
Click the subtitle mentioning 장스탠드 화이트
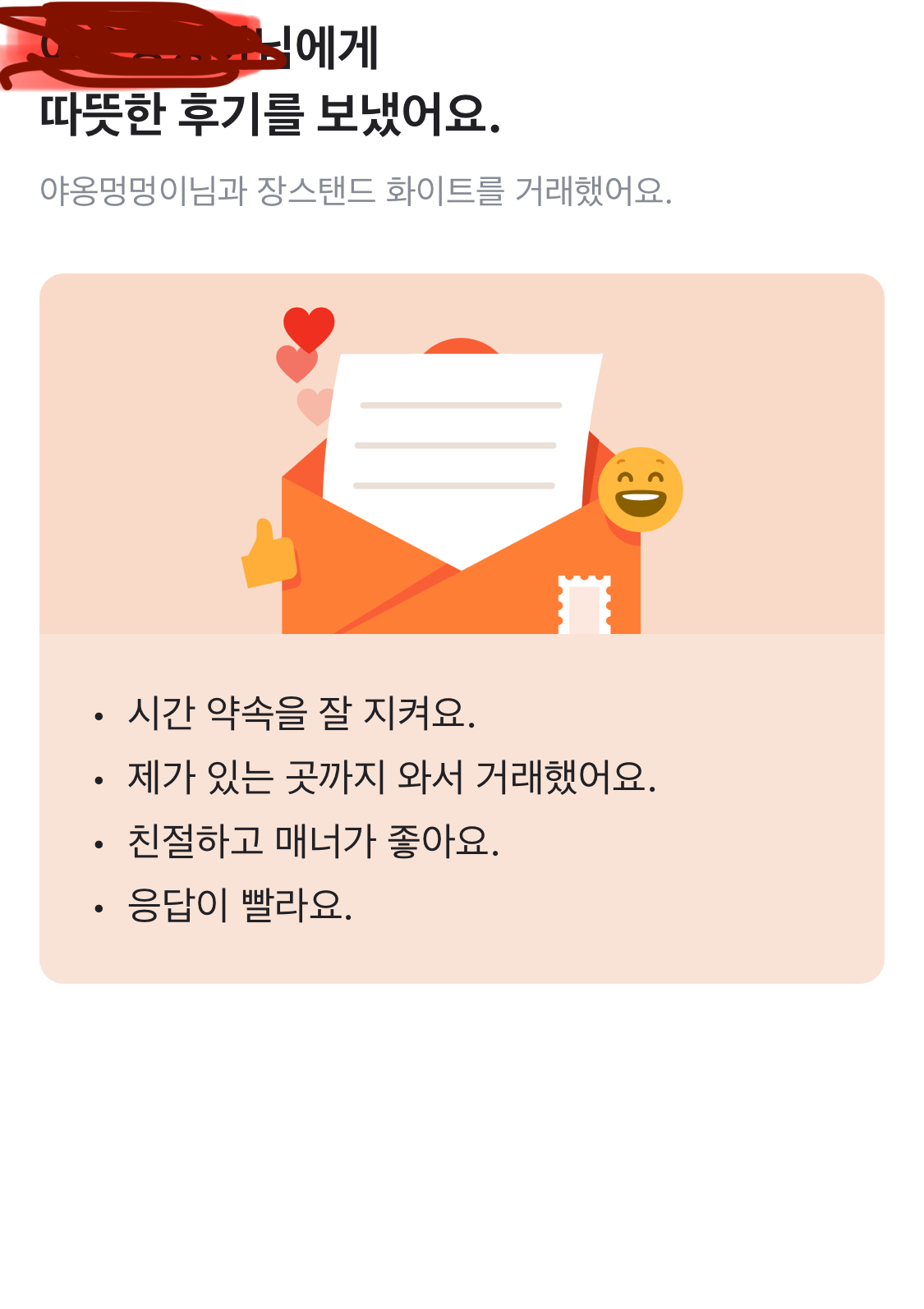[356, 191]
